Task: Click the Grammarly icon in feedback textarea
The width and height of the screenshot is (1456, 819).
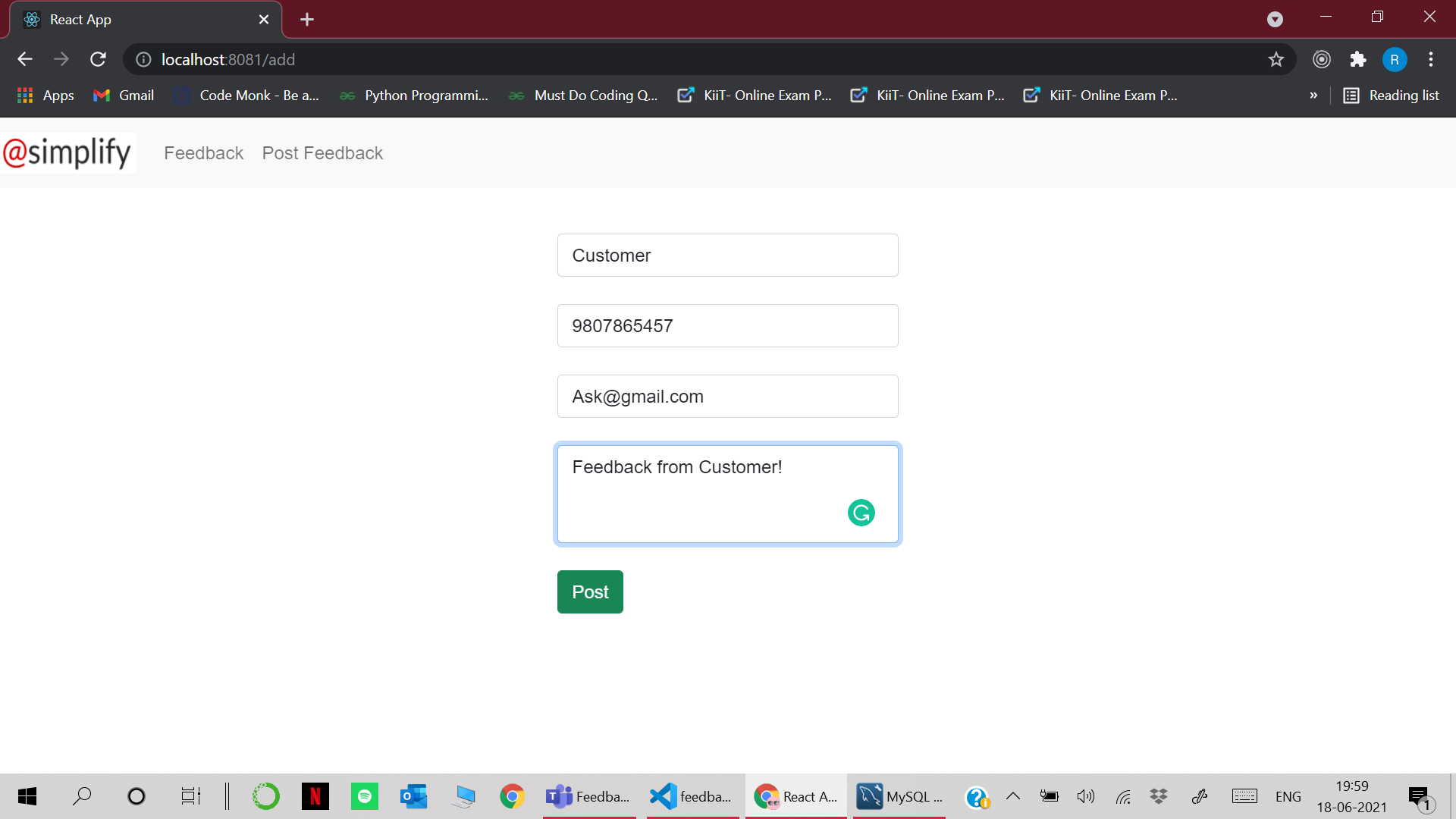Action: [861, 513]
